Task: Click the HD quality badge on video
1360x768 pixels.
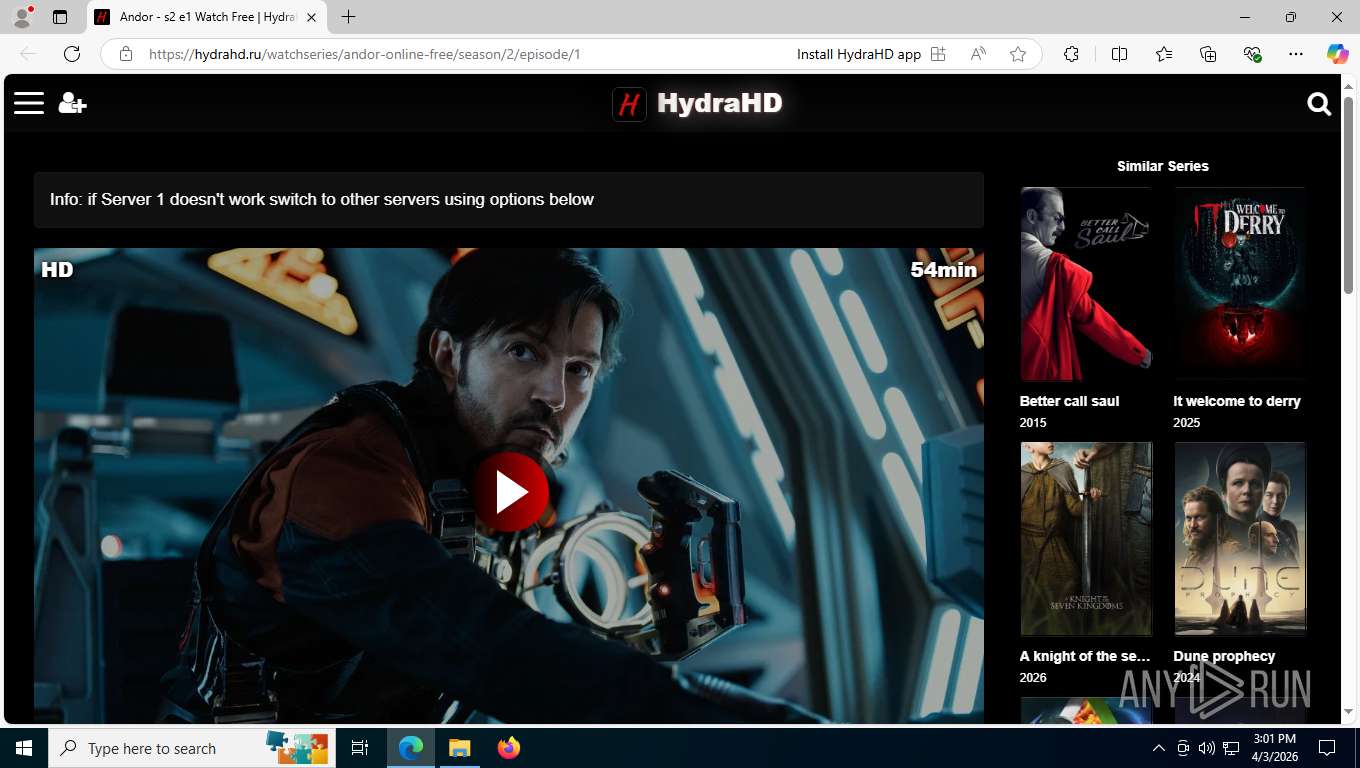Action: point(57,269)
